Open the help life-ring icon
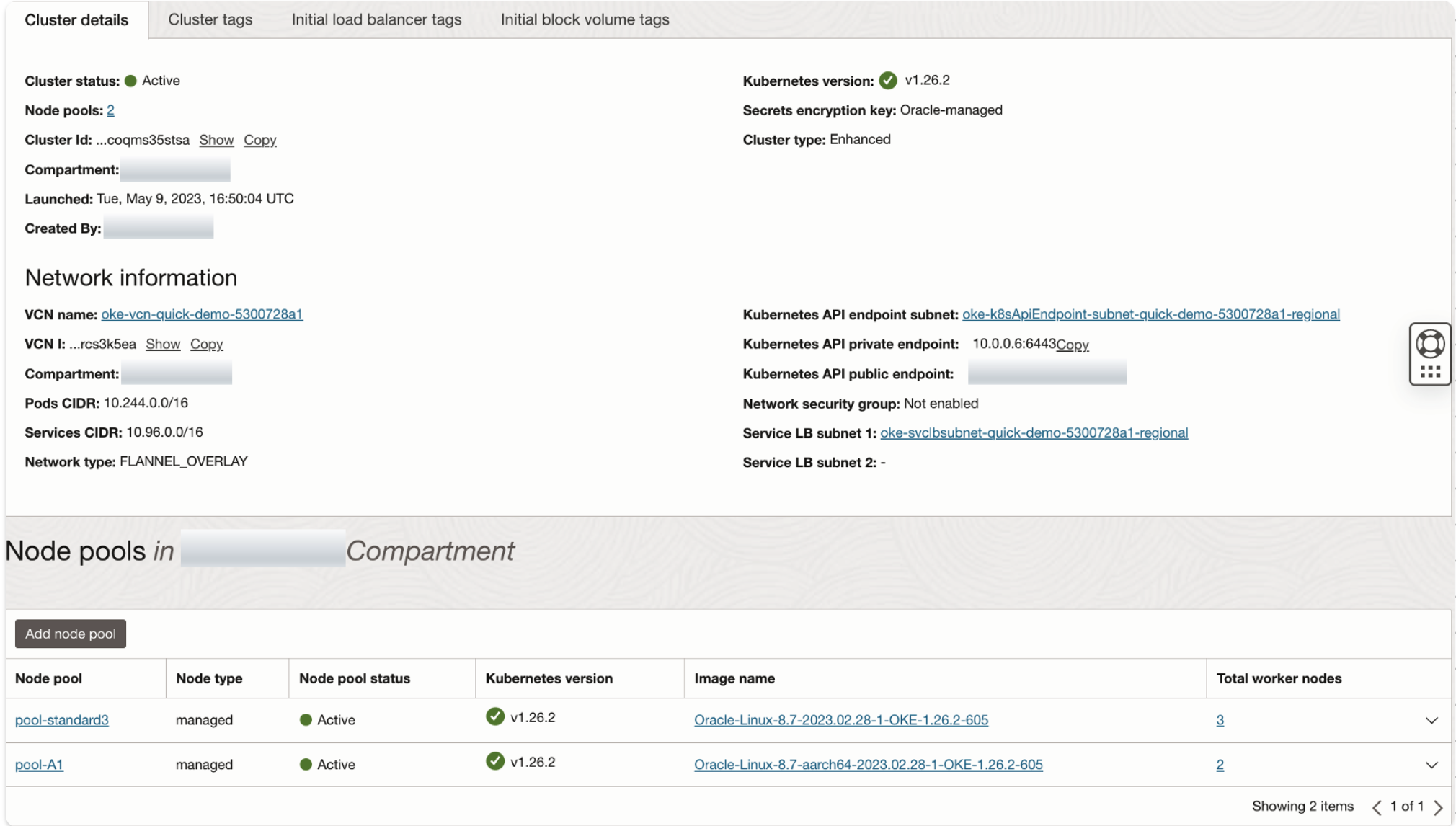The image size is (1456, 826). pyautogui.click(x=1430, y=345)
